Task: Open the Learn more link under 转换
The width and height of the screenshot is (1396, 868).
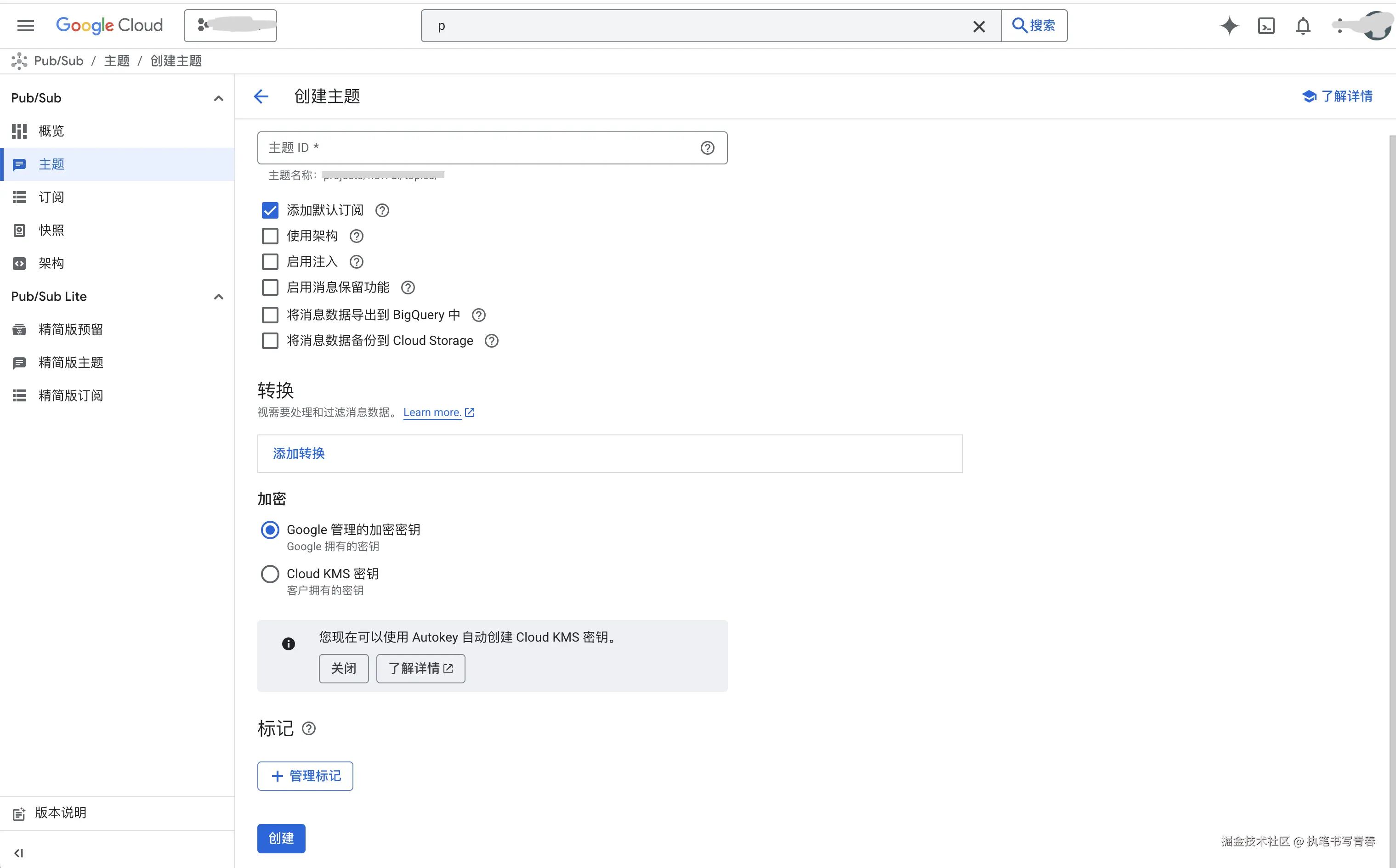Action: click(x=432, y=412)
